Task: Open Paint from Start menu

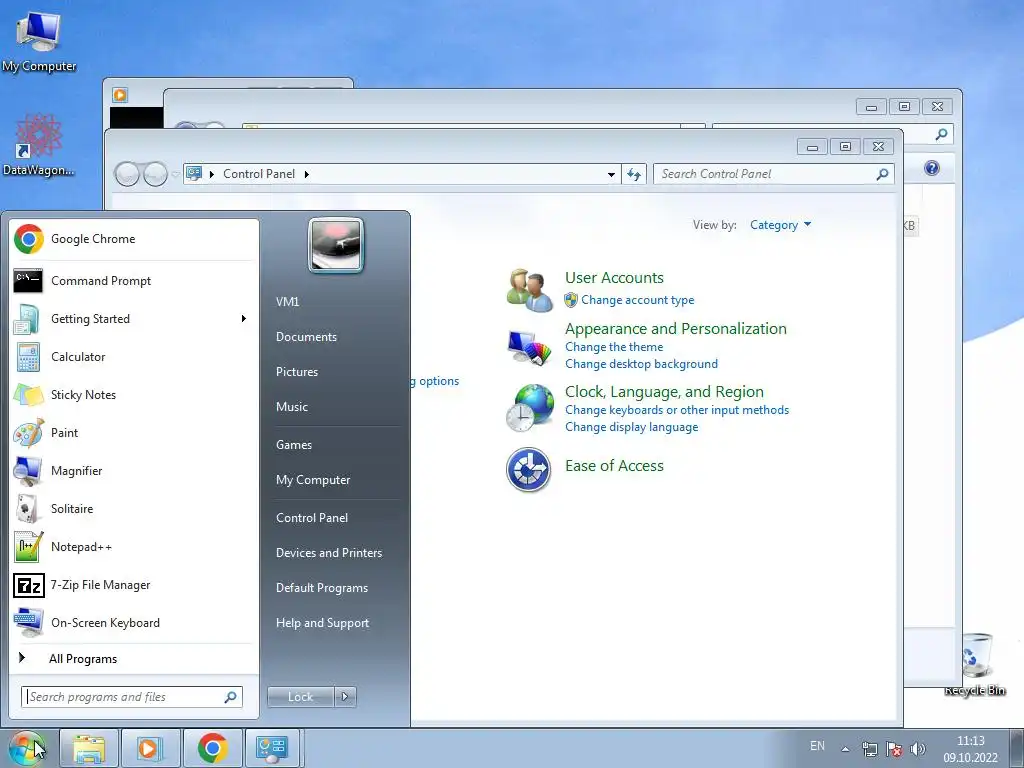Action: click(x=133, y=432)
